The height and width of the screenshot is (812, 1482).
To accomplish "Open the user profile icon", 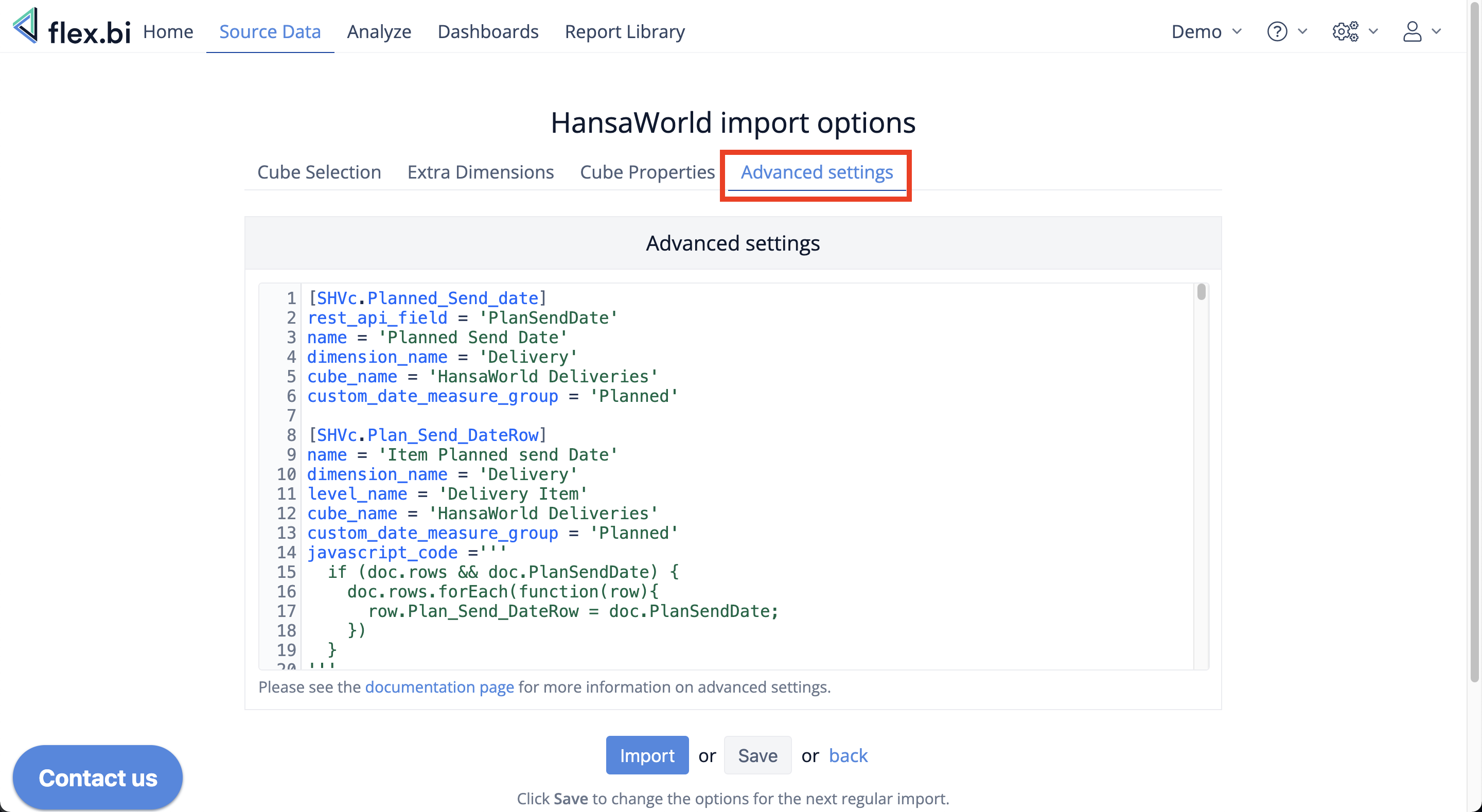I will [1412, 31].
